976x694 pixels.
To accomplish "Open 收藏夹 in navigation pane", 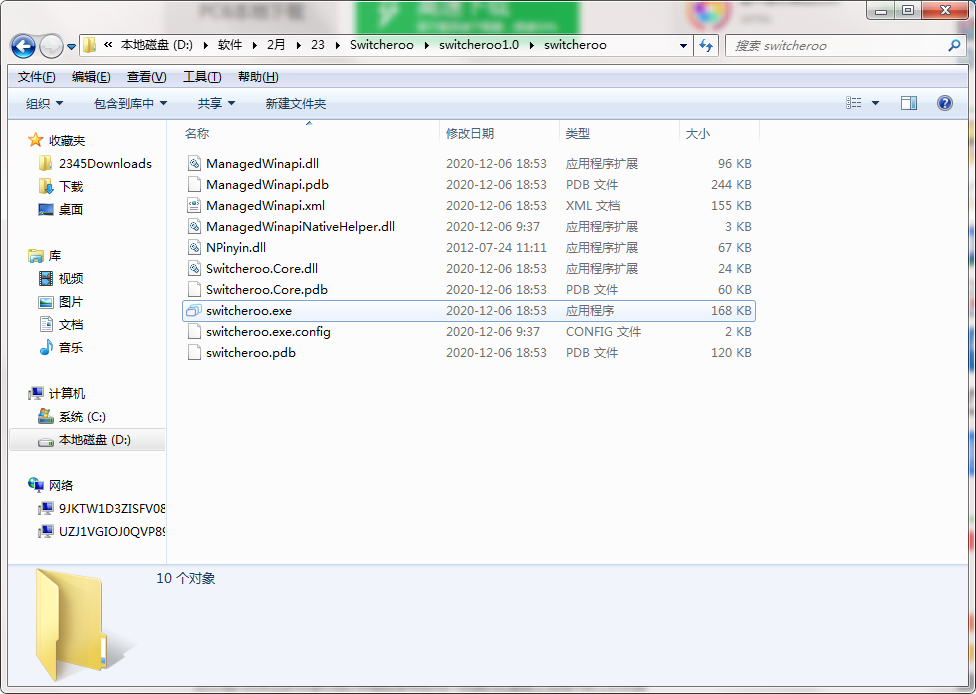I will coord(67,141).
